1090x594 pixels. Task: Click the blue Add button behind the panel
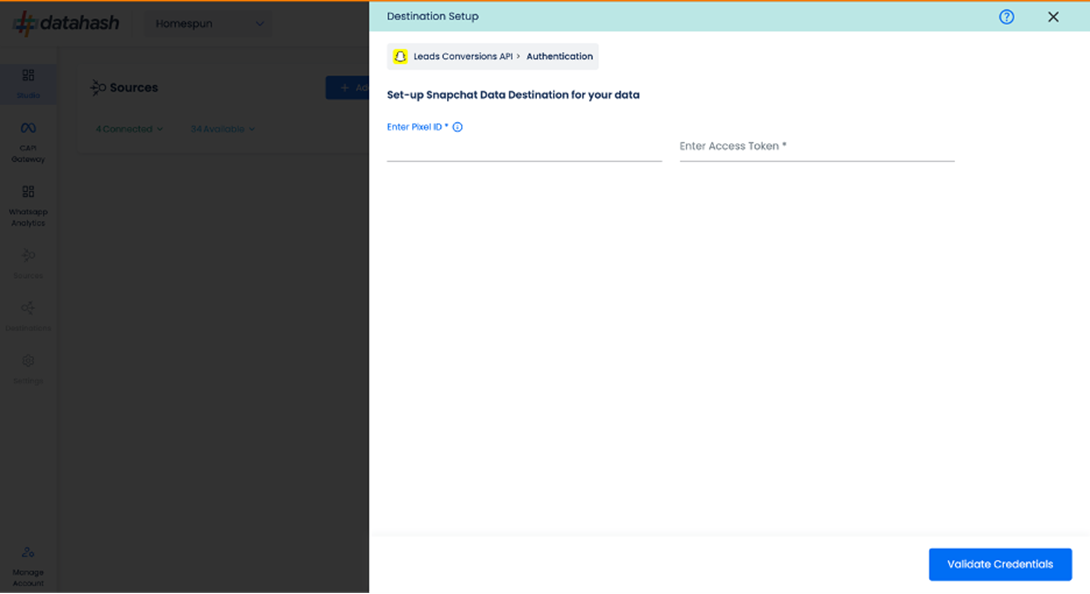[x=348, y=88]
